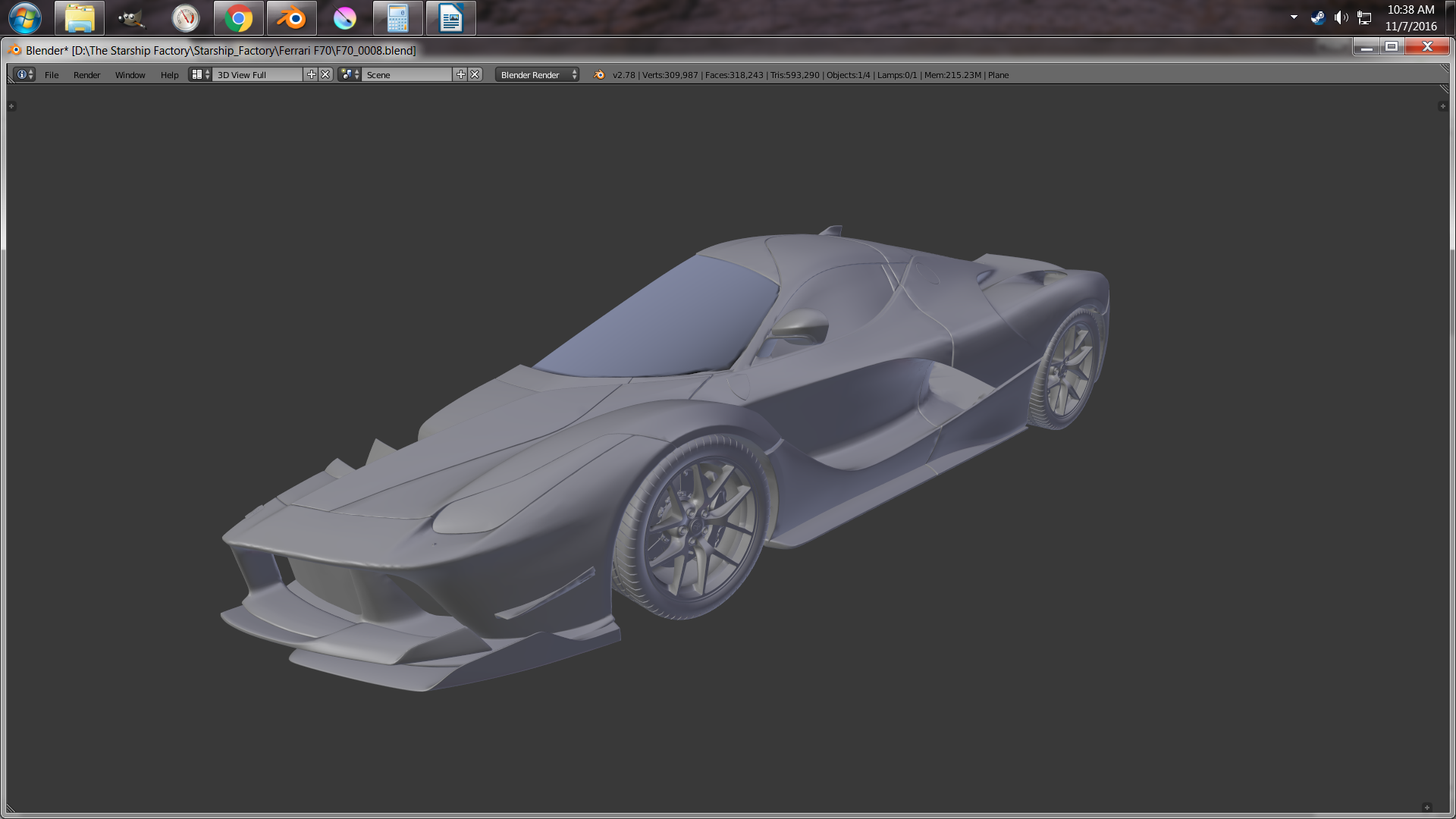Click the viewport's bottom-left area split corner
Screen dimensions: 1456x819
coord(11,808)
